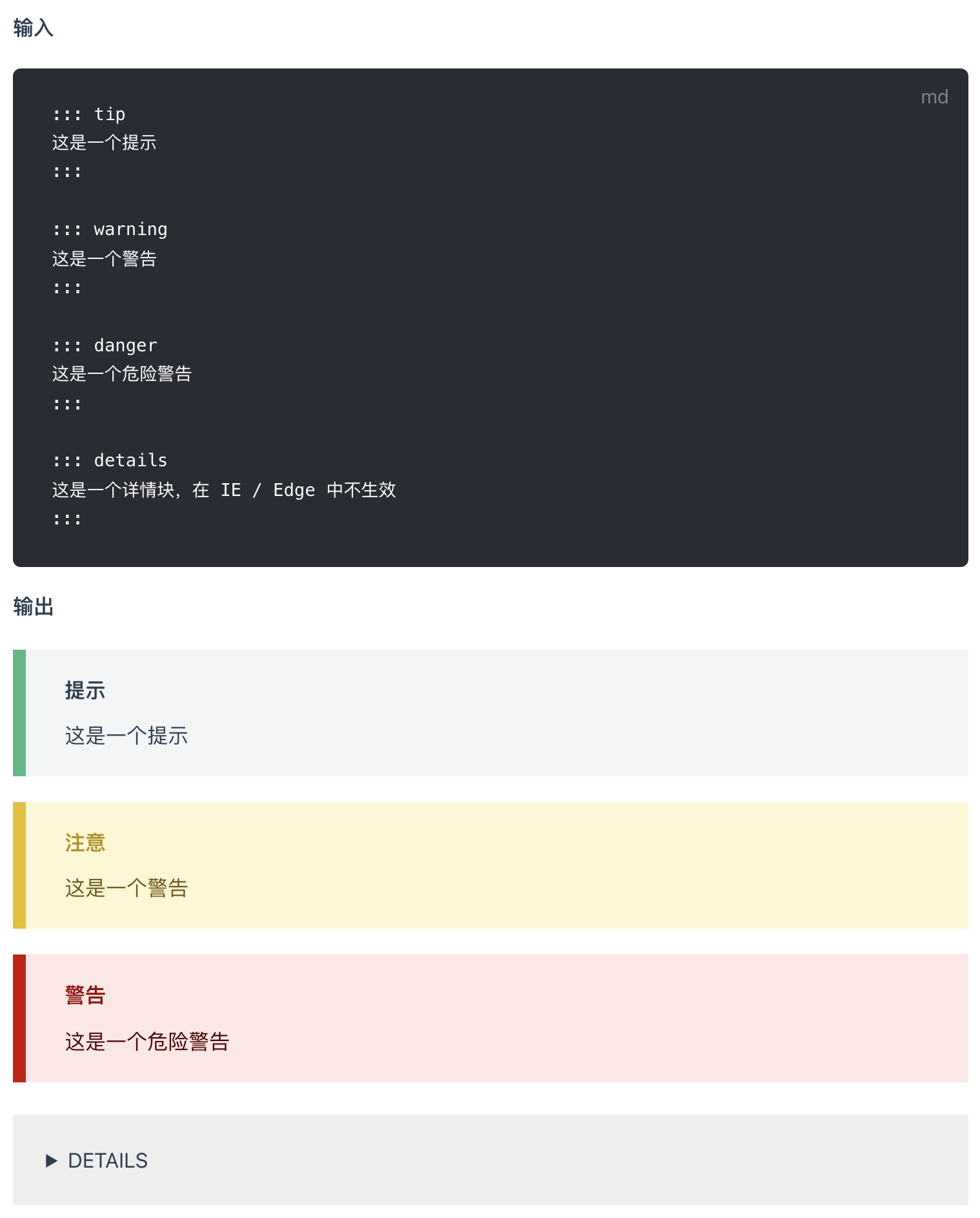Click the code text 这是一个危险警告
The height and width of the screenshot is (1218, 980).
pos(122,374)
